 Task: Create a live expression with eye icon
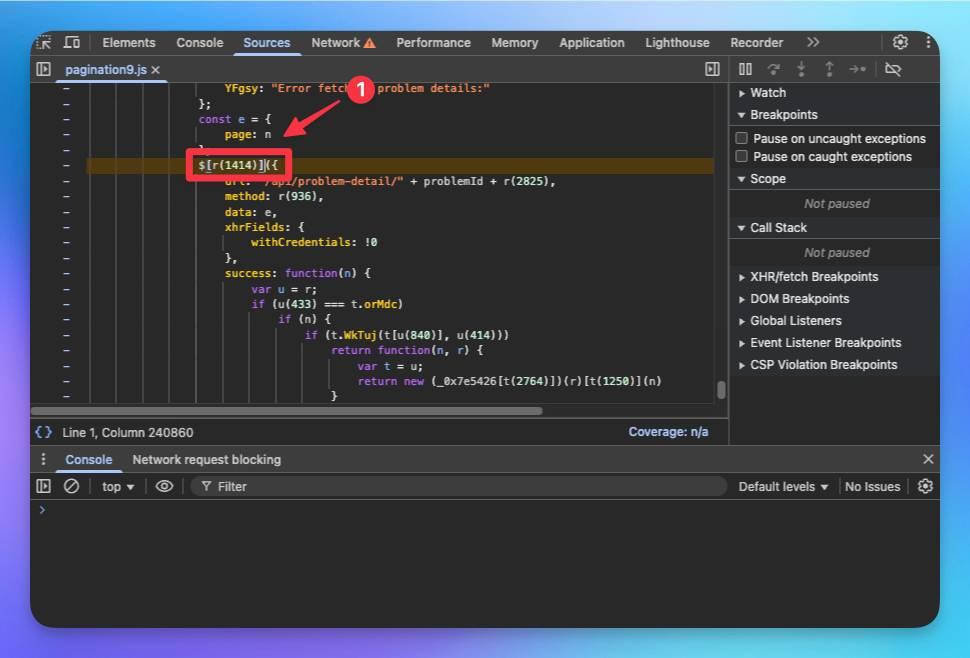(164, 486)
